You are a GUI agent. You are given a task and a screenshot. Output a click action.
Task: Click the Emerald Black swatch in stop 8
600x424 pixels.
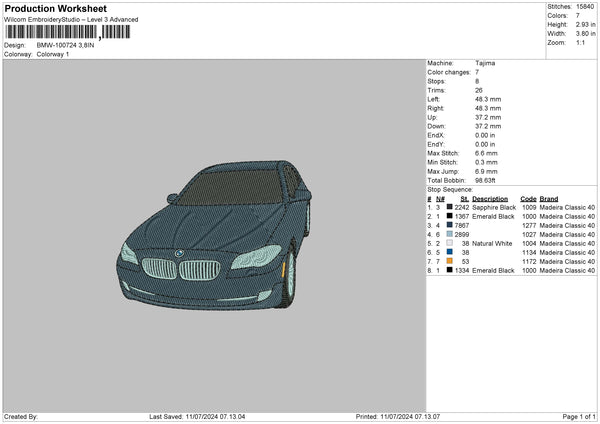[x=452, y=270]
